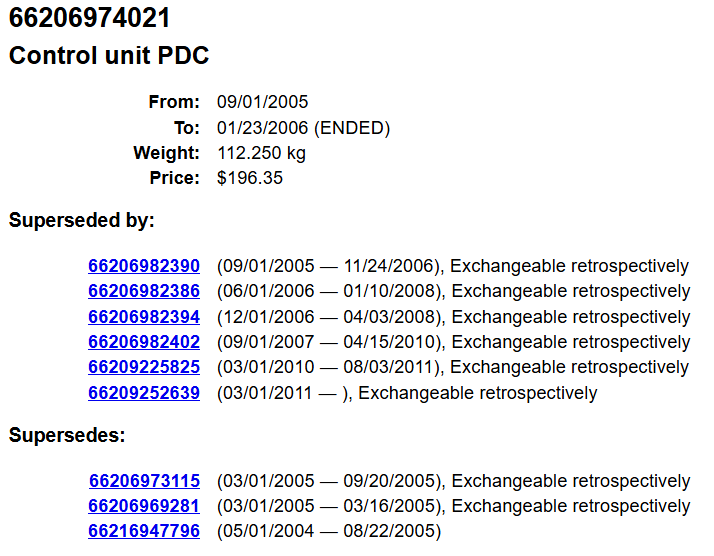Click the 66206974021 part number heading
Screen dimensions: 714x556
pyautogui.click(x=89, y=18)
